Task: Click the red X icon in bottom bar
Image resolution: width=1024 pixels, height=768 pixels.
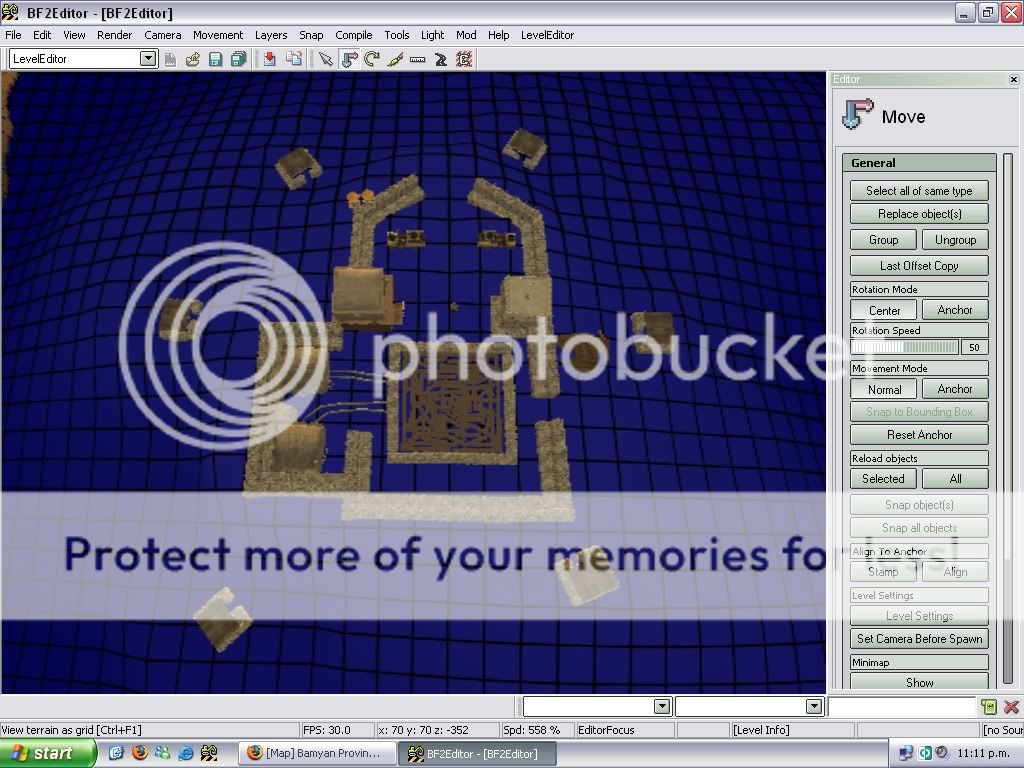Action: point(1011,707)
